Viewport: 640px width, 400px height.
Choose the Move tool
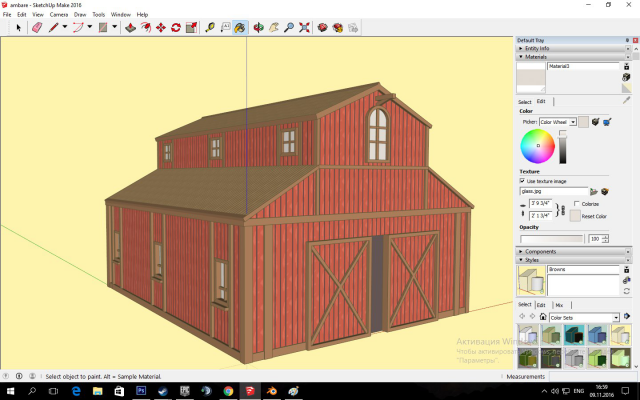tap(161, 28)
